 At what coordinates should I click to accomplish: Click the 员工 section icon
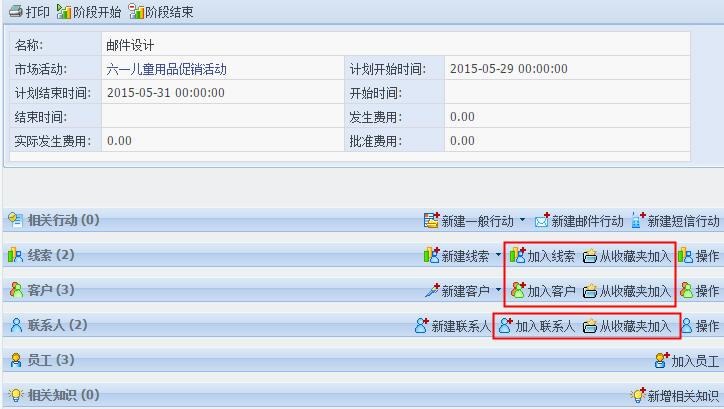pyautogui.click(x=16, y=360)
